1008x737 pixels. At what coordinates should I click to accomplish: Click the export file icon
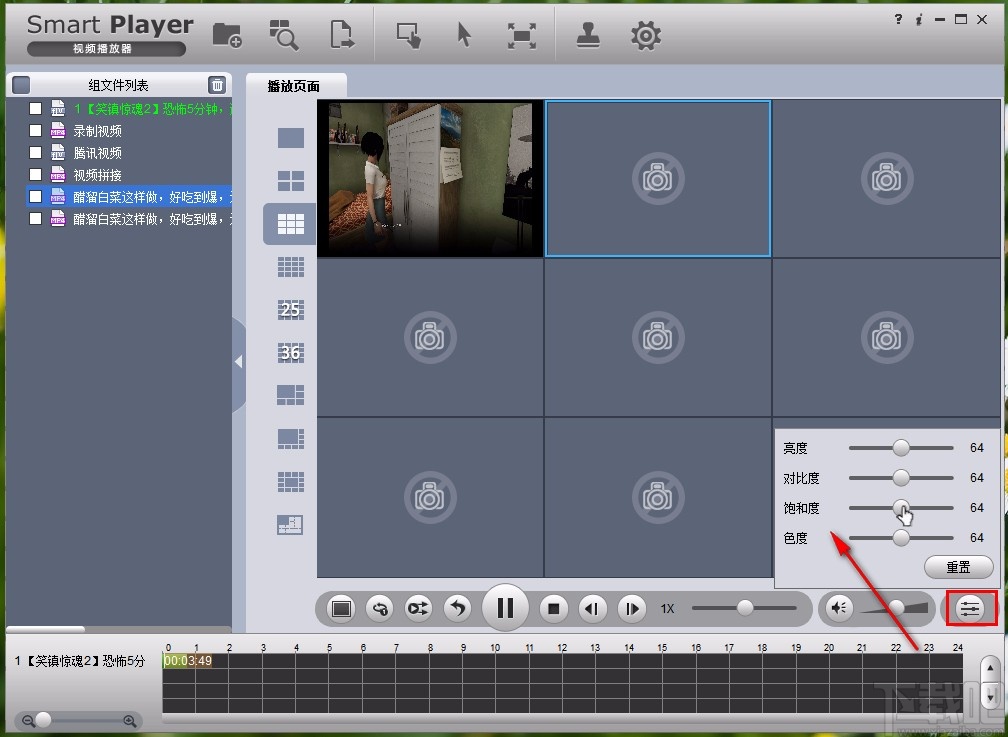342,35
